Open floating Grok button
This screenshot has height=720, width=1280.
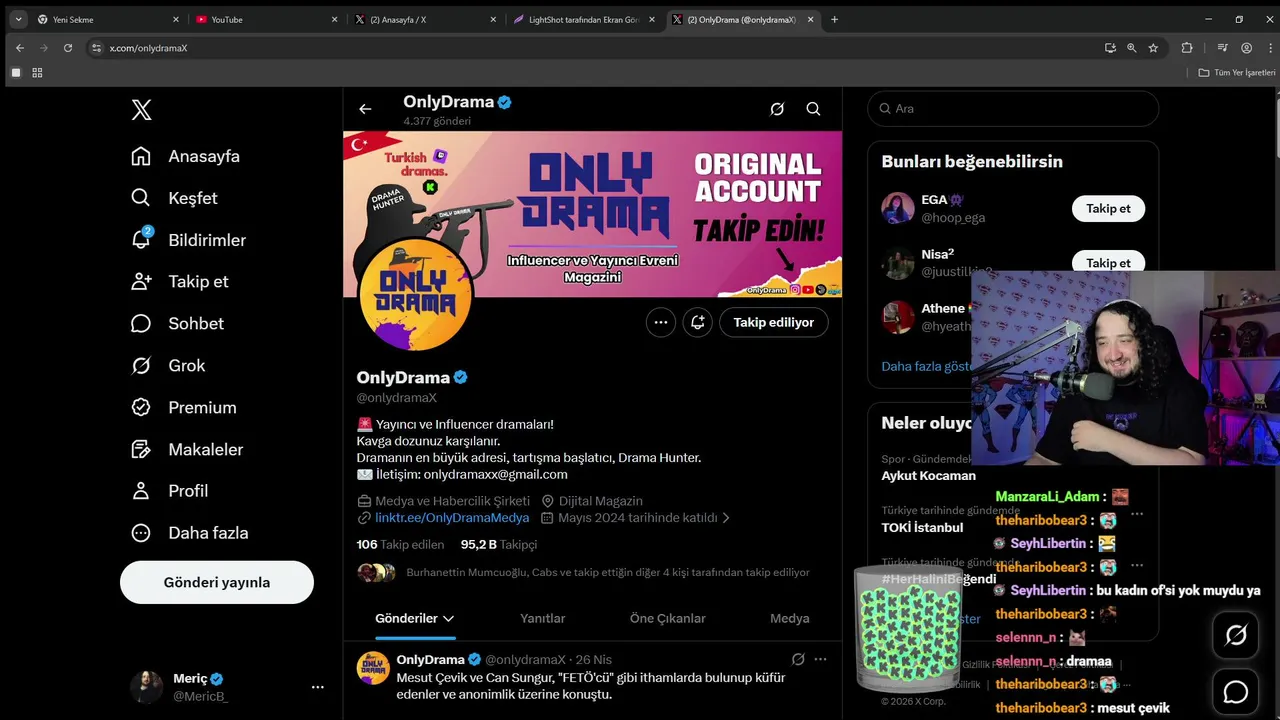point(1236,635)
